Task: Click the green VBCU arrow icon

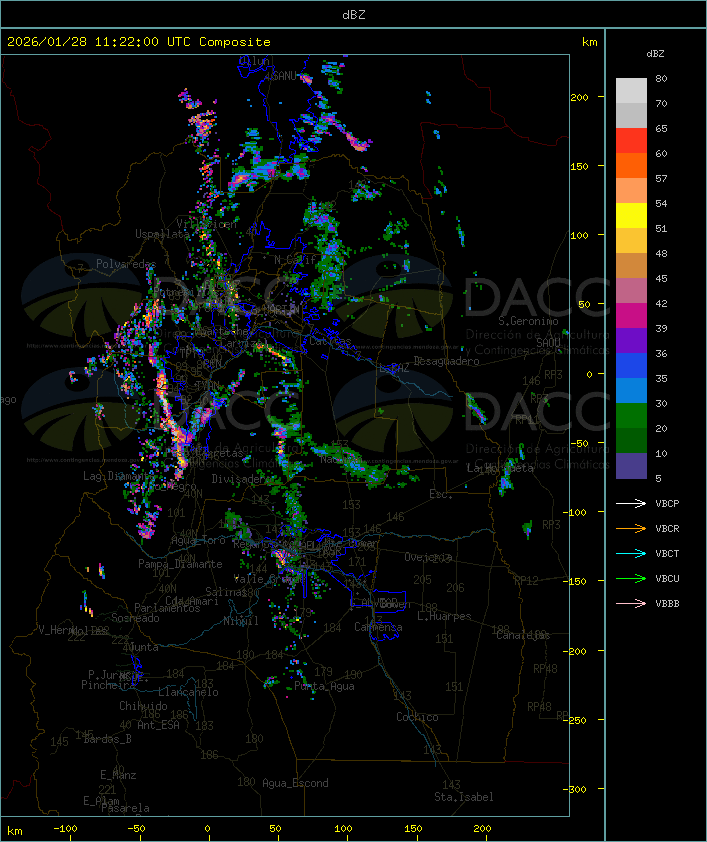Action: click(631, 578)
